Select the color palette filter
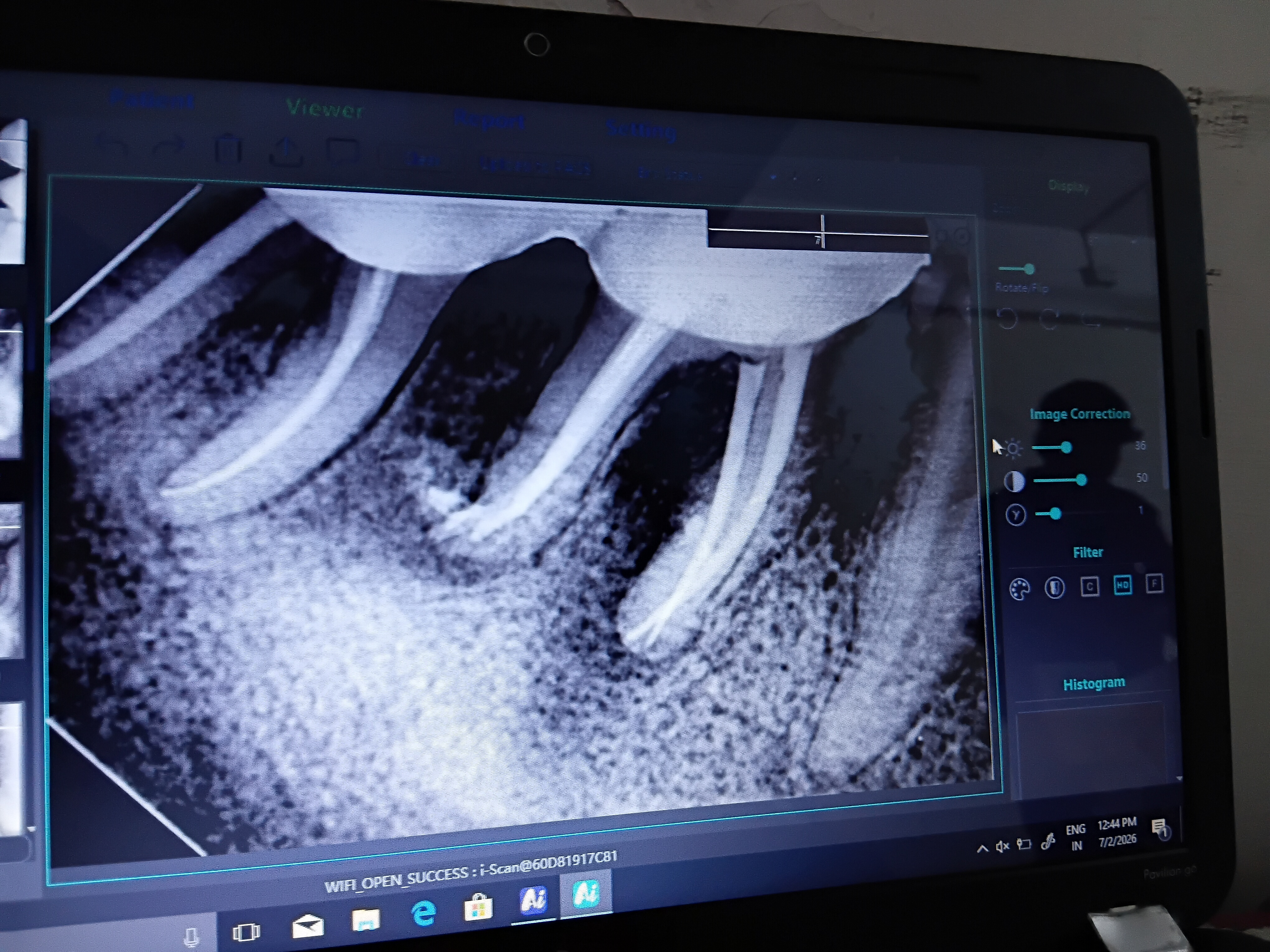The height and width of the screenshot is (952, 1270). click(1020, 589)
